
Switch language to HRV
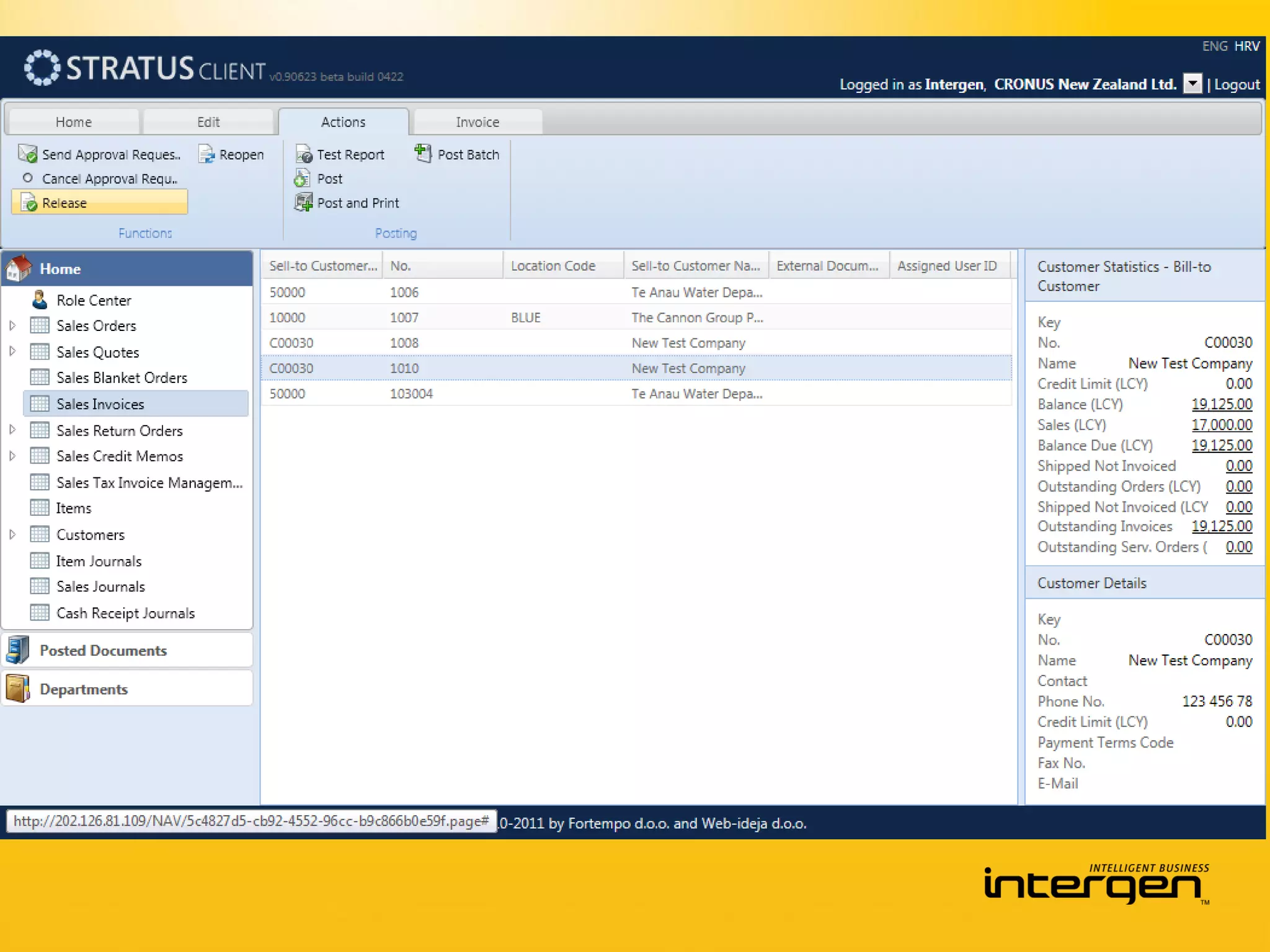click(1247, 46)
